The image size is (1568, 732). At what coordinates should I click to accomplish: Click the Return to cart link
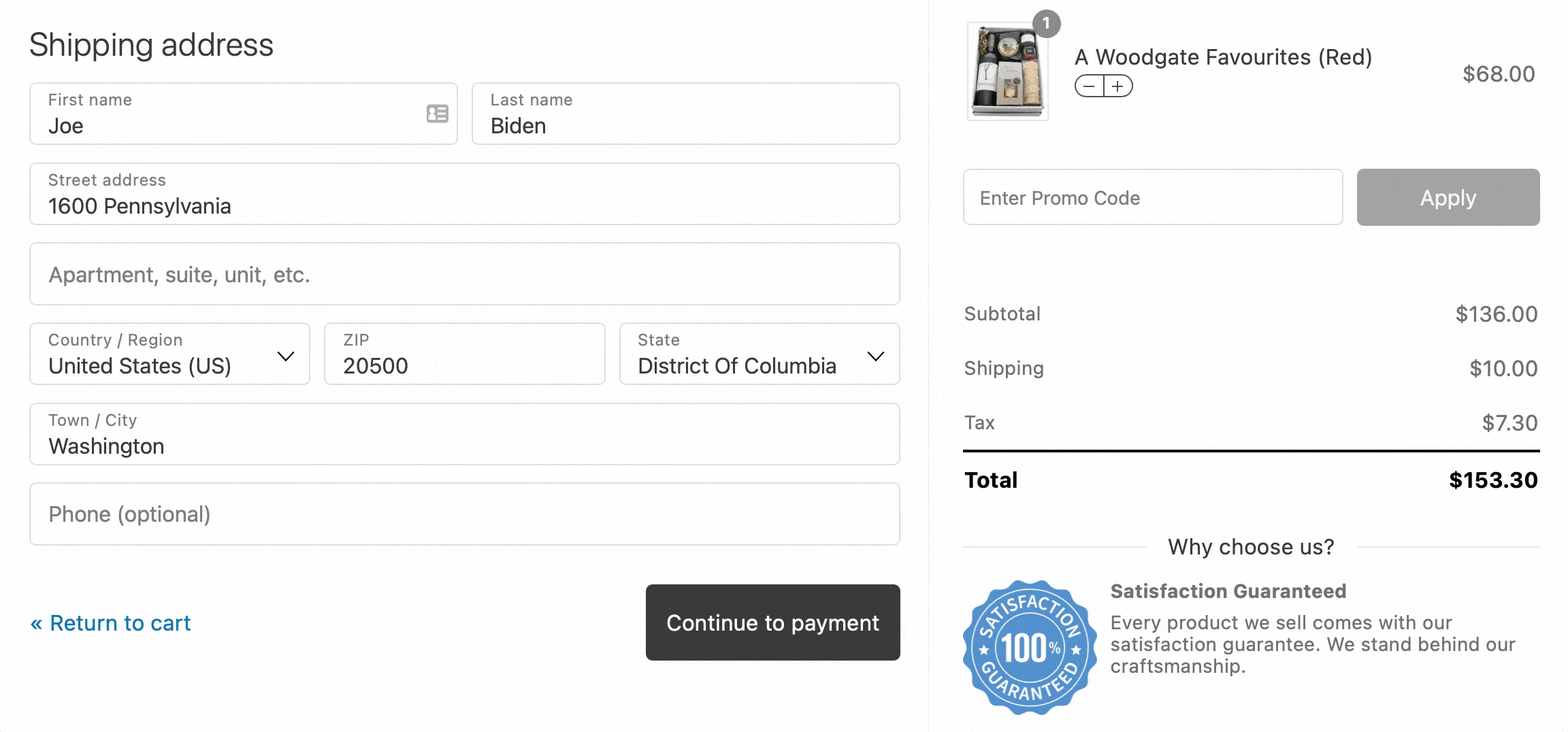click(111, 622)
